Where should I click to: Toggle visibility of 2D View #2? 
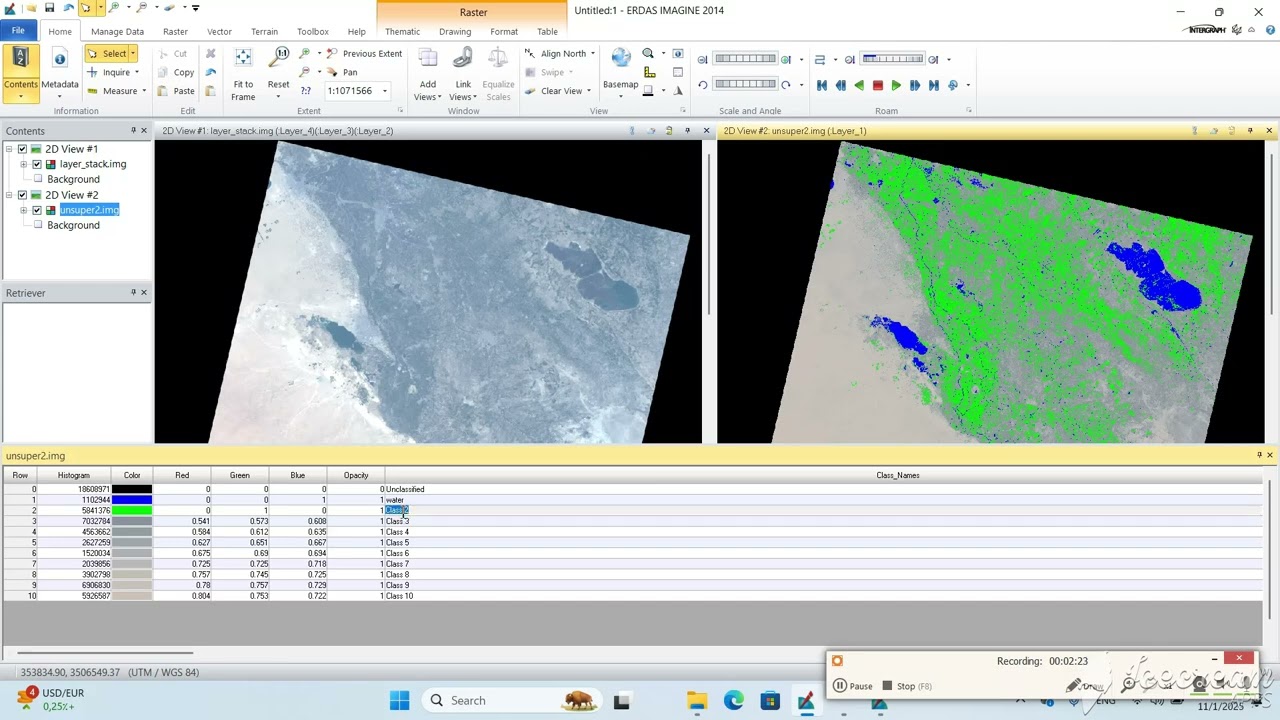point(22,195)
